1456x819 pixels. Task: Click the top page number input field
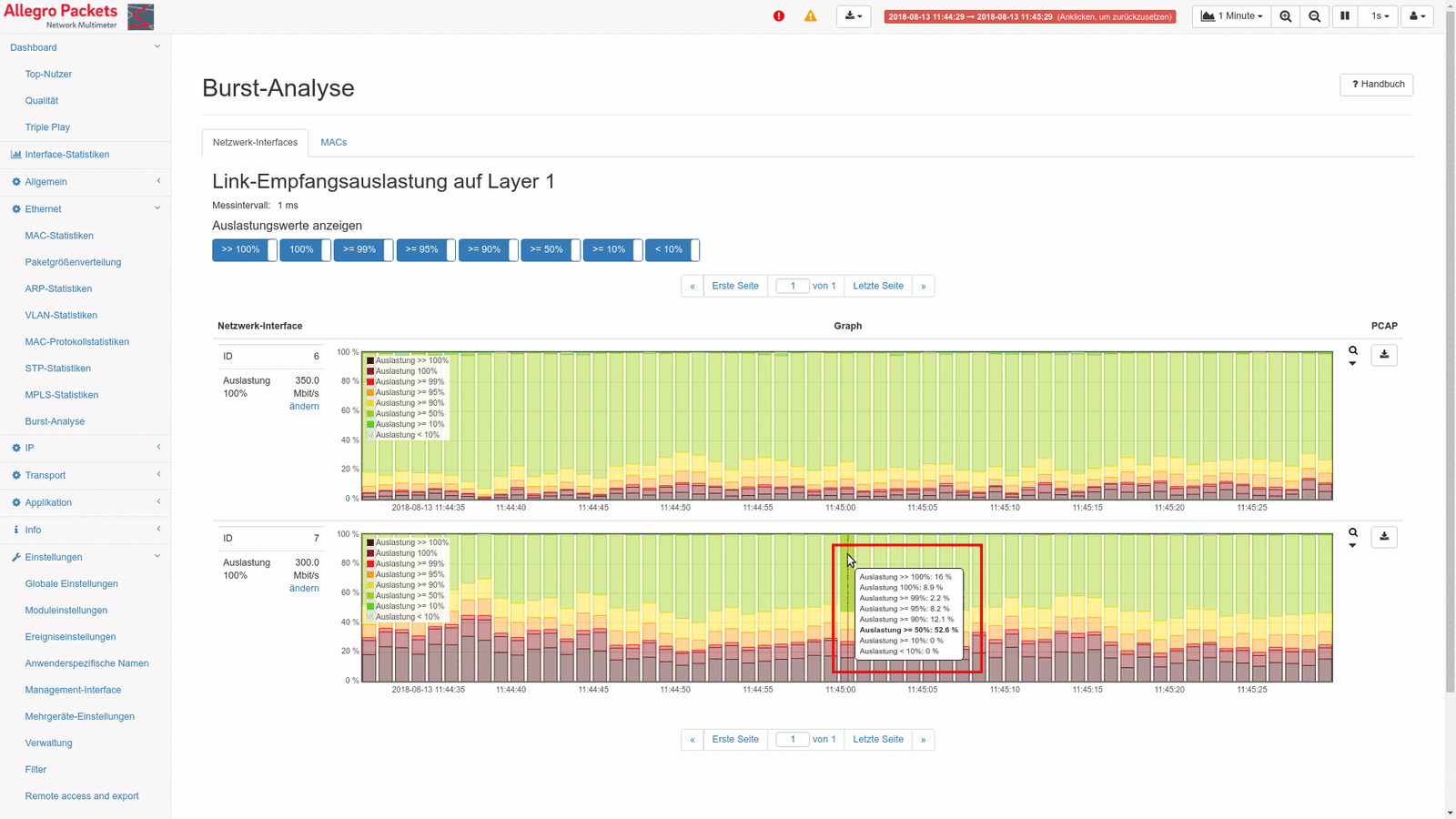(793, 286)
